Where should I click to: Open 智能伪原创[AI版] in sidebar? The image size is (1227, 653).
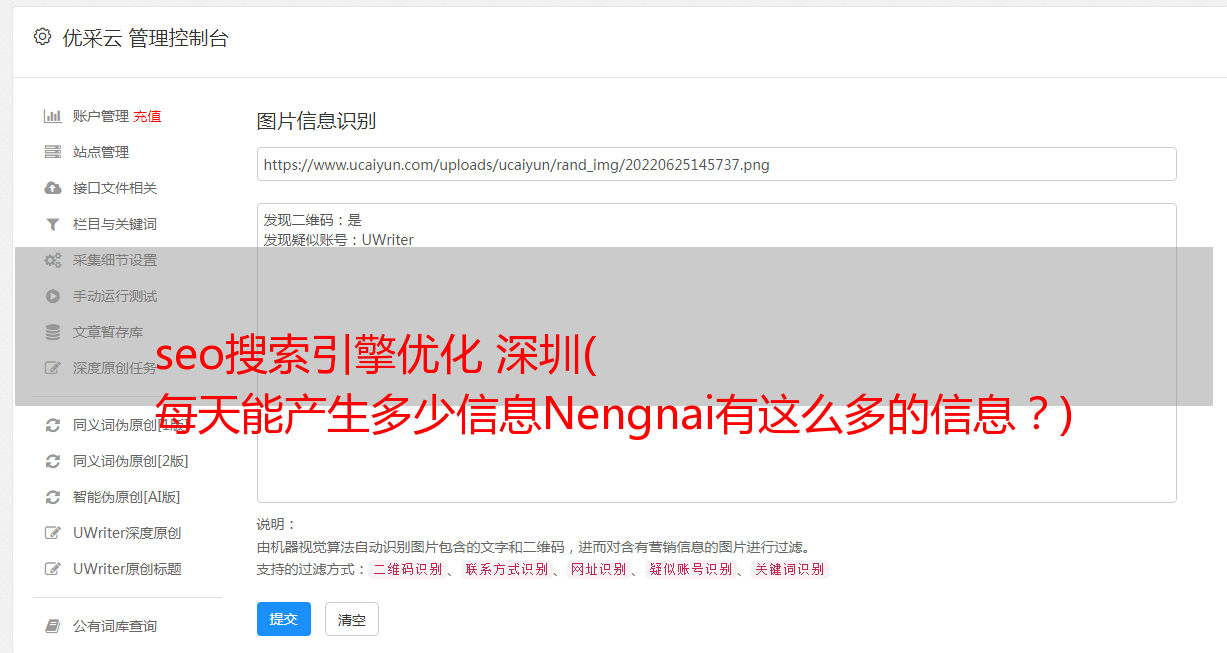[x=127, y=497]
